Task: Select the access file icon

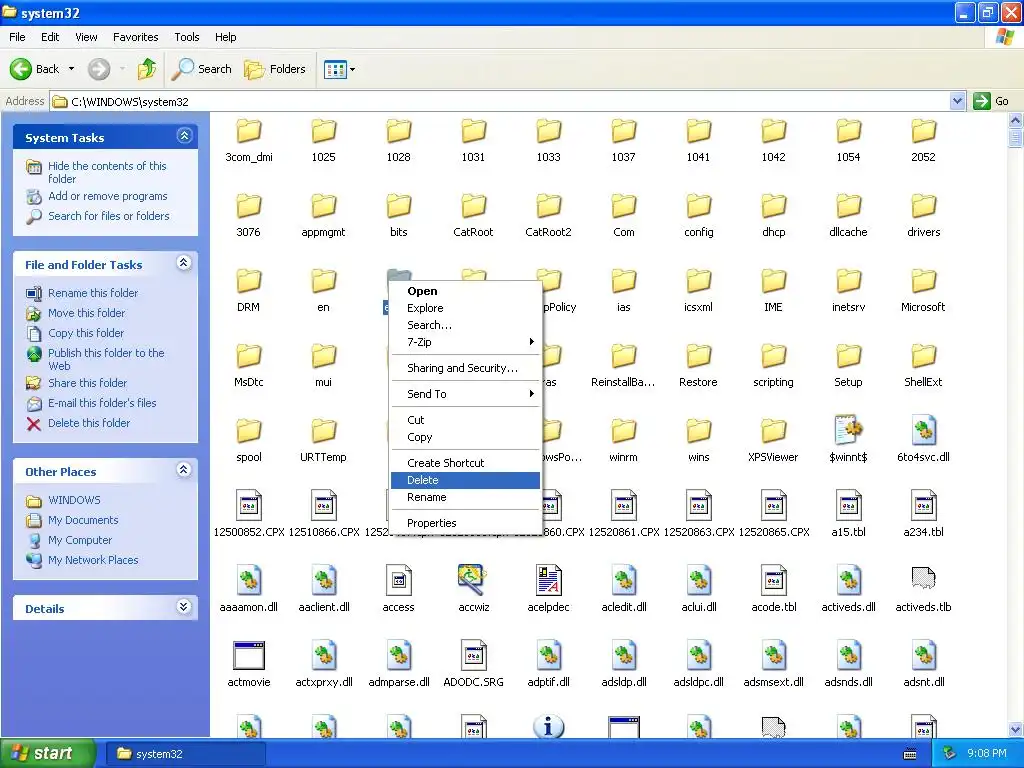Action: (398, 580)
